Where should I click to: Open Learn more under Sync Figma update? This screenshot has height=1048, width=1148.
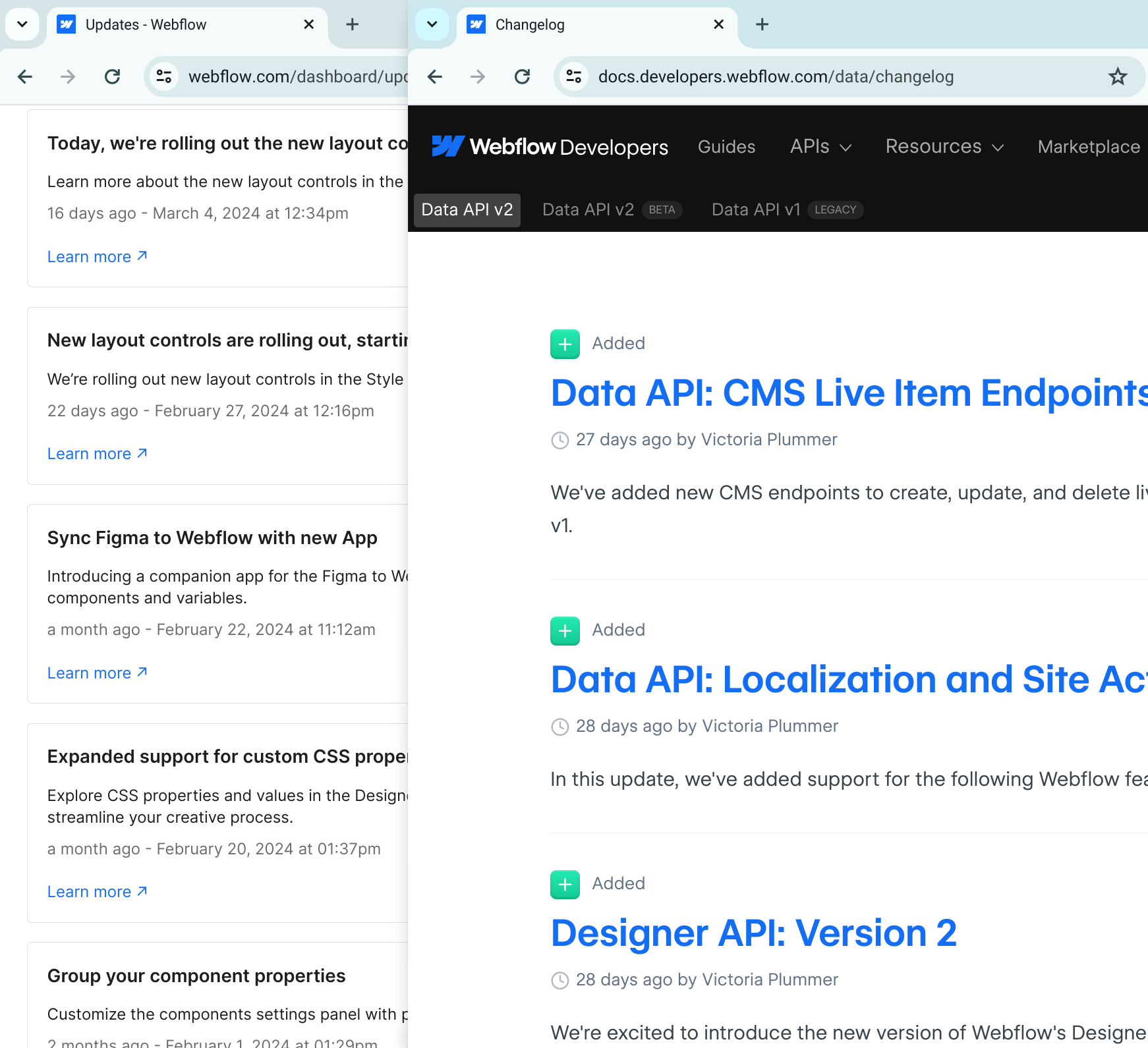coord(98,673)
